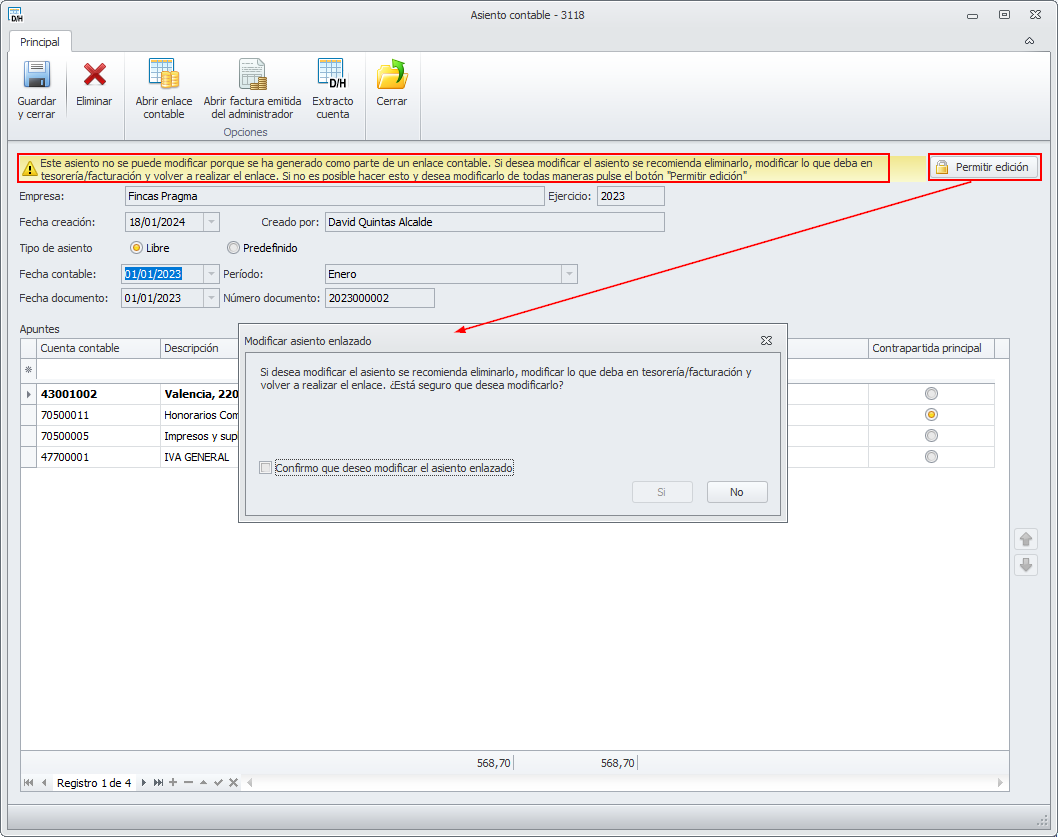Select contrapartida principal radio for 47700001
This screenshot has height=837, width=1058.
[931, 457]
